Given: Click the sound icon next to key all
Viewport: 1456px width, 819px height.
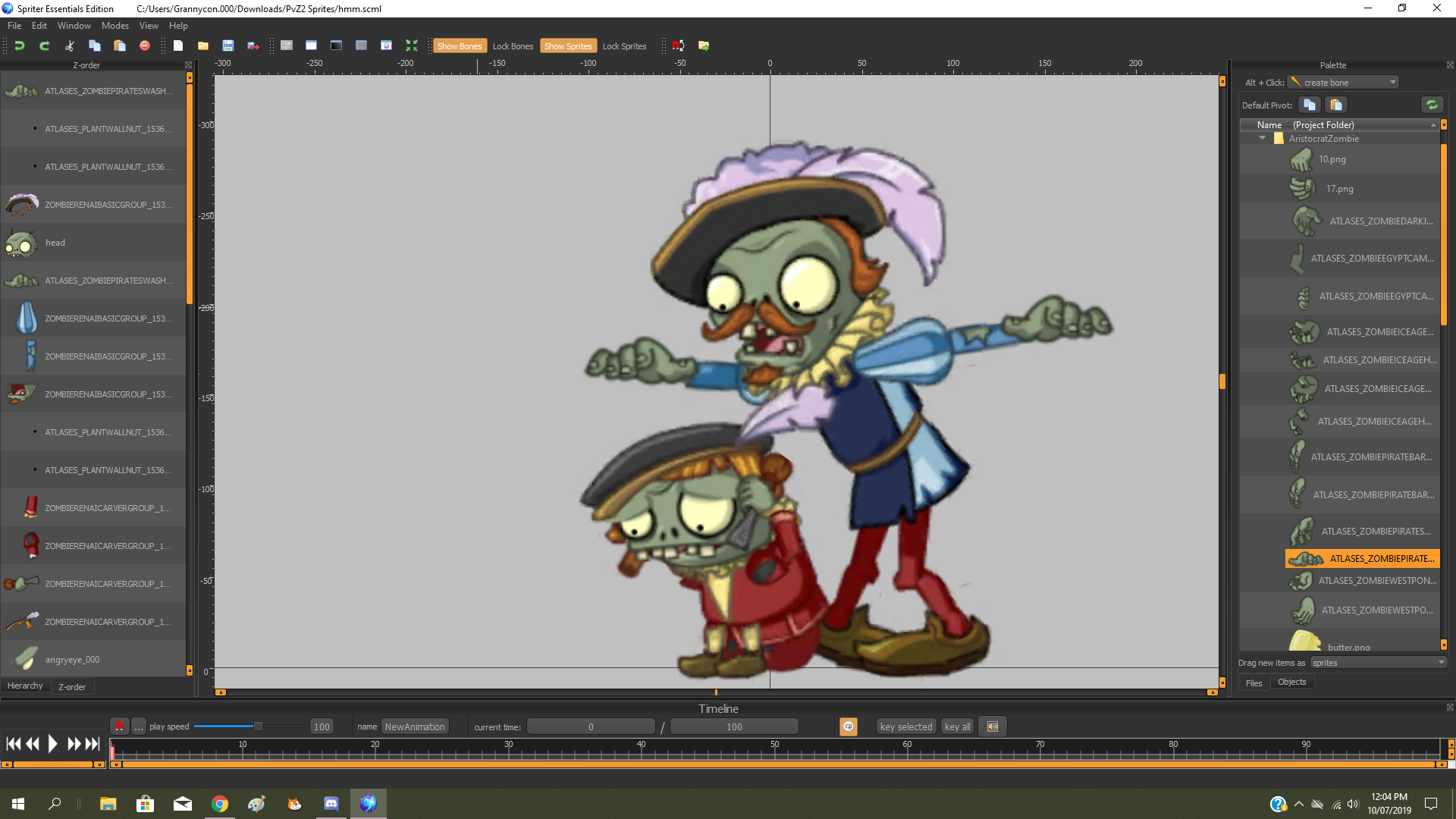Looking at the screenshot, I should coord(993,726).
